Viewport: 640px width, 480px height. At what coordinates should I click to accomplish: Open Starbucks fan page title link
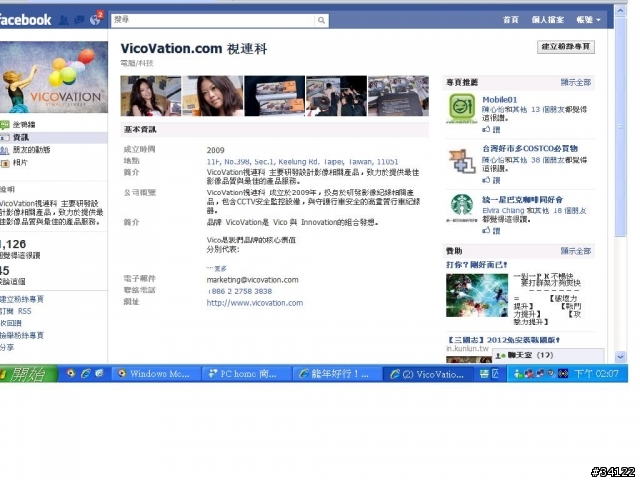pyautogui.click(x=522, y=200)
